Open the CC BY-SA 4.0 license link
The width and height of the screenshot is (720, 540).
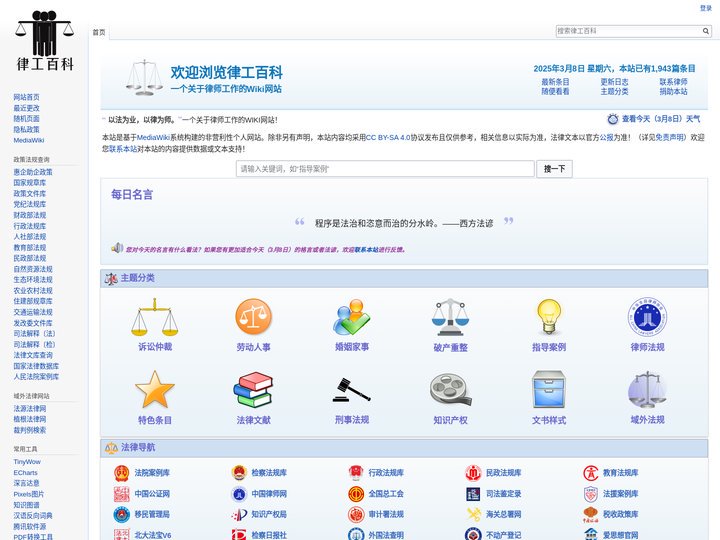[x=388, y=137]
